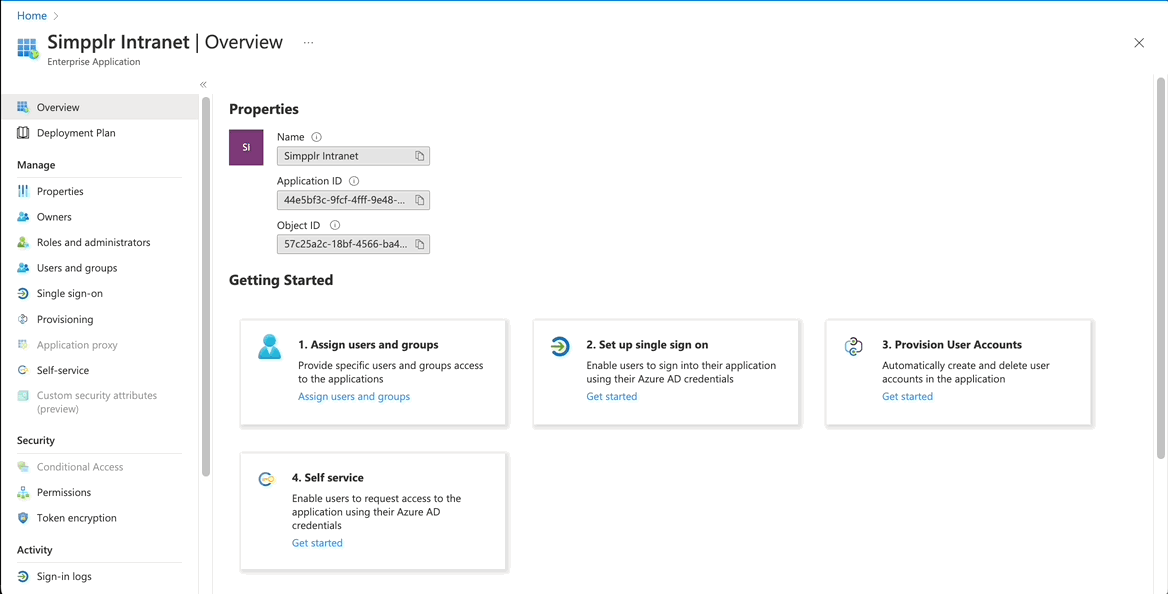The width and height of the screenshot is (1168, 594).
Task: Click the info icon beside Application ID
Action: pyautogui.click(x=354, y=181)
